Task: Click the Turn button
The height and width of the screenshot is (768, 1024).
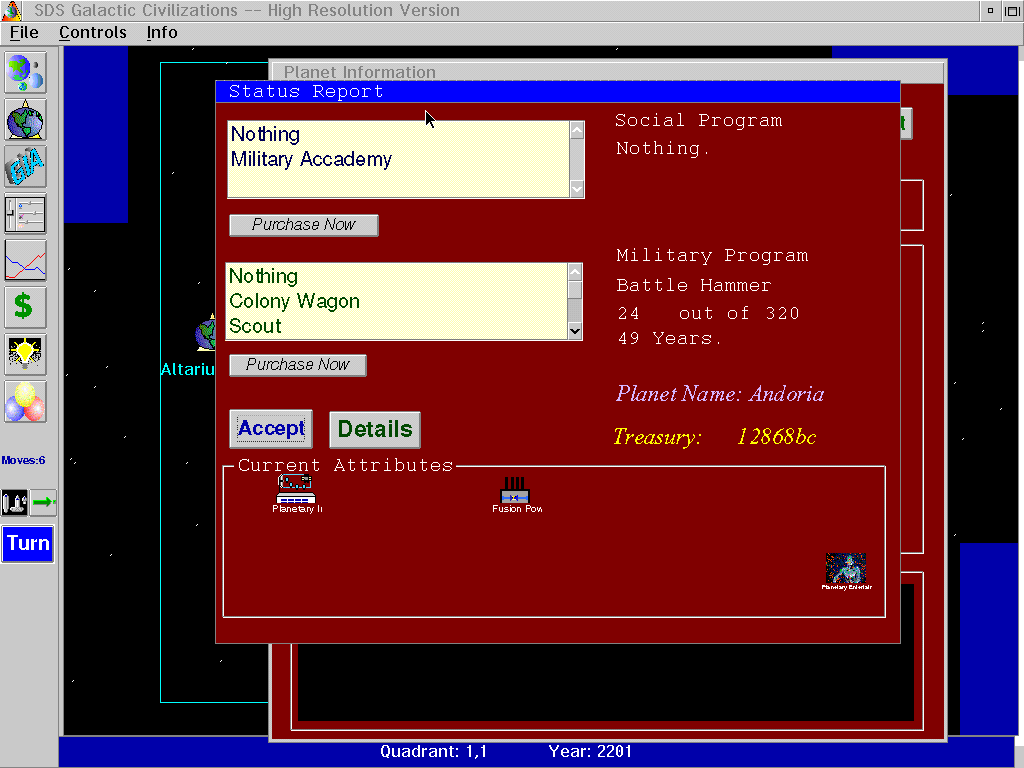Action: [x=28, y=543]
